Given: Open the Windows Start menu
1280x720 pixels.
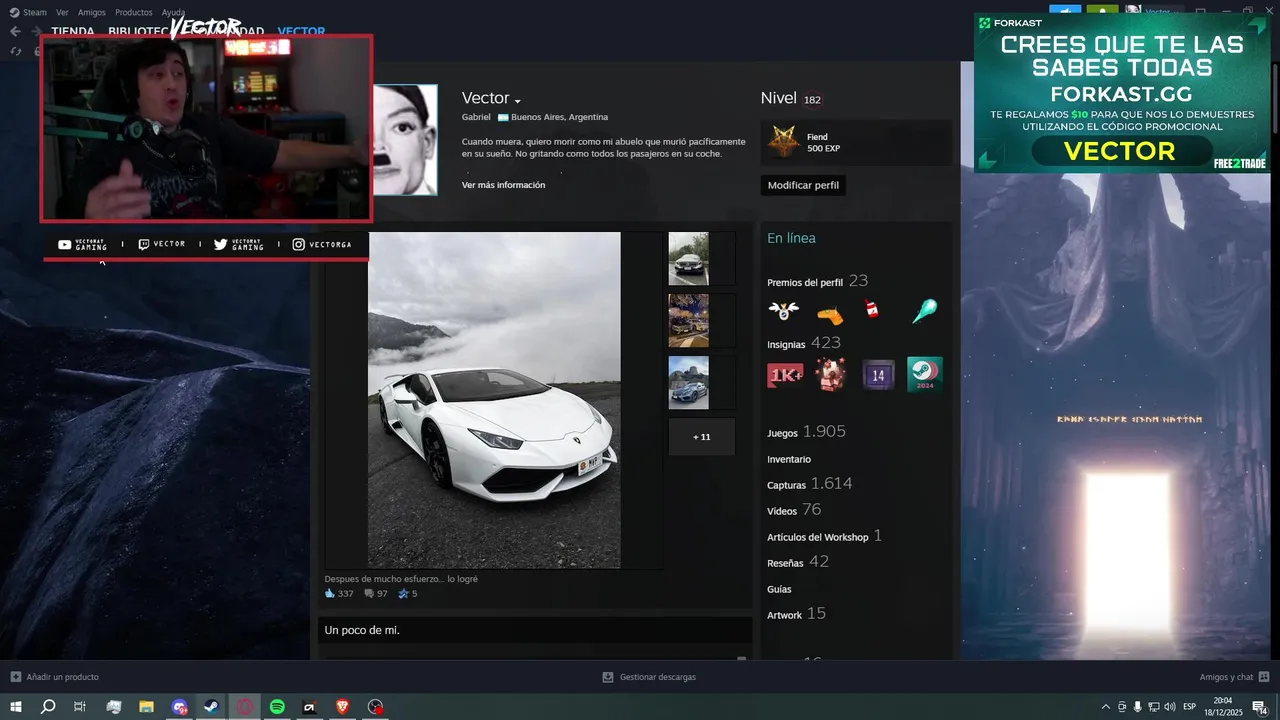Looking at the screenshot, I should click(16, 707).
